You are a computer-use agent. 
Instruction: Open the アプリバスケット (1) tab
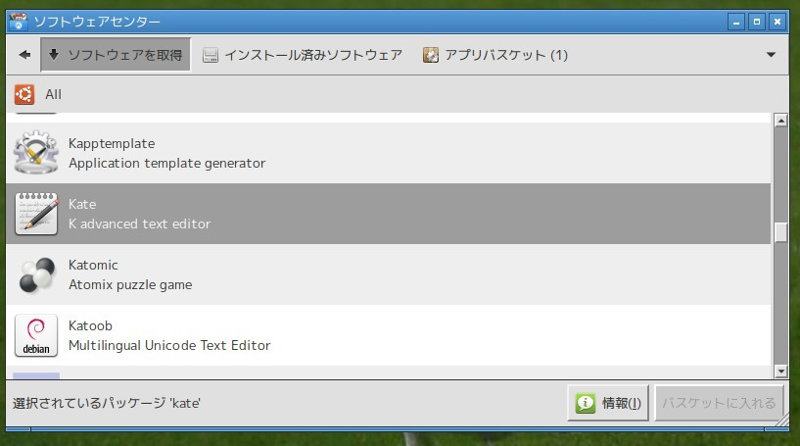(x=495, y=55)
